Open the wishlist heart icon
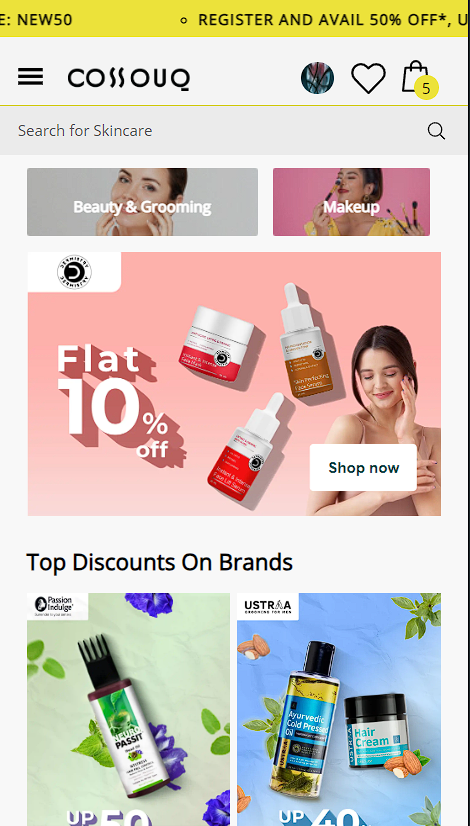470x826 pixels. [x=368, y=78]
